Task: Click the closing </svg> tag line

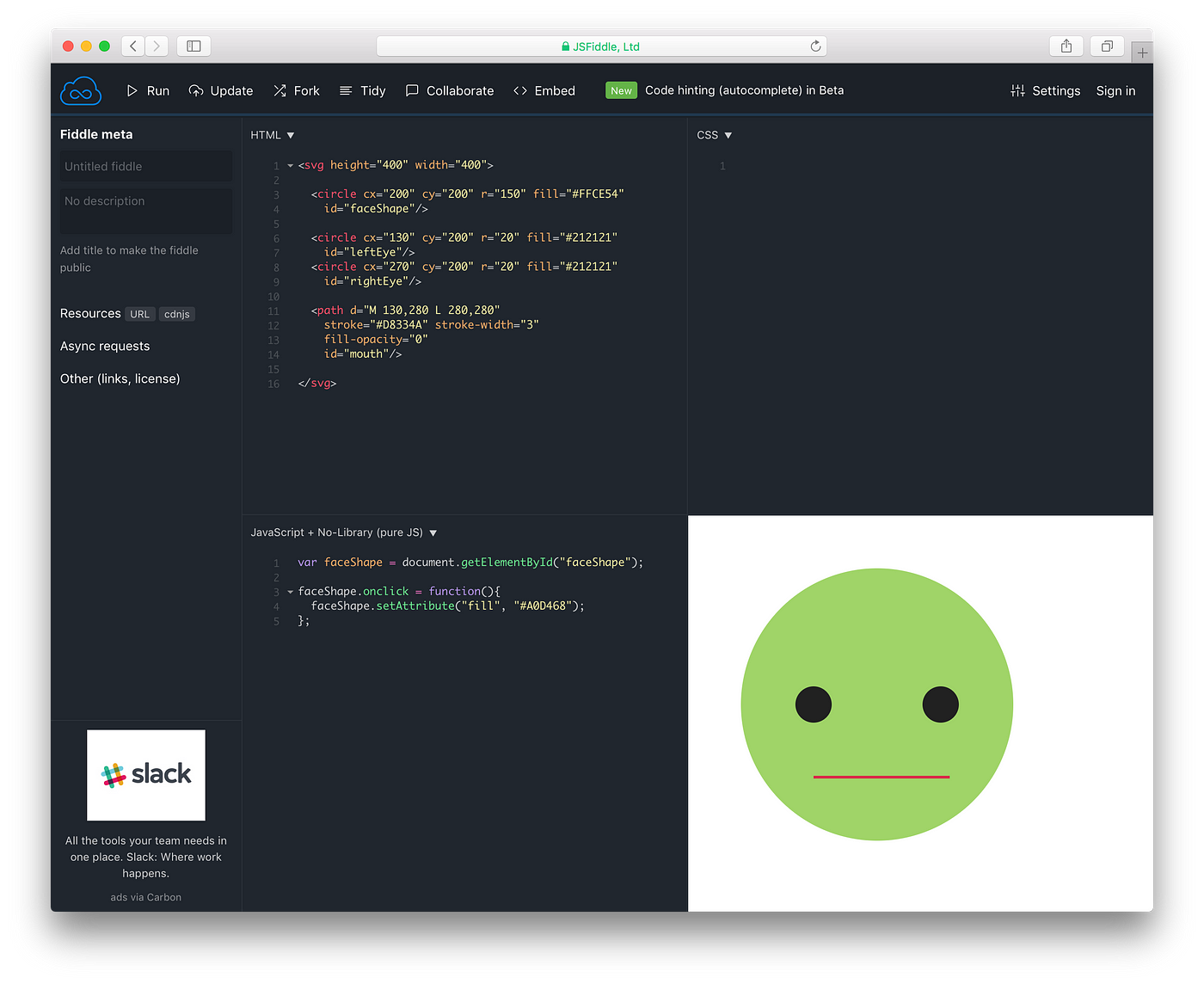Action: click(317, 383)
